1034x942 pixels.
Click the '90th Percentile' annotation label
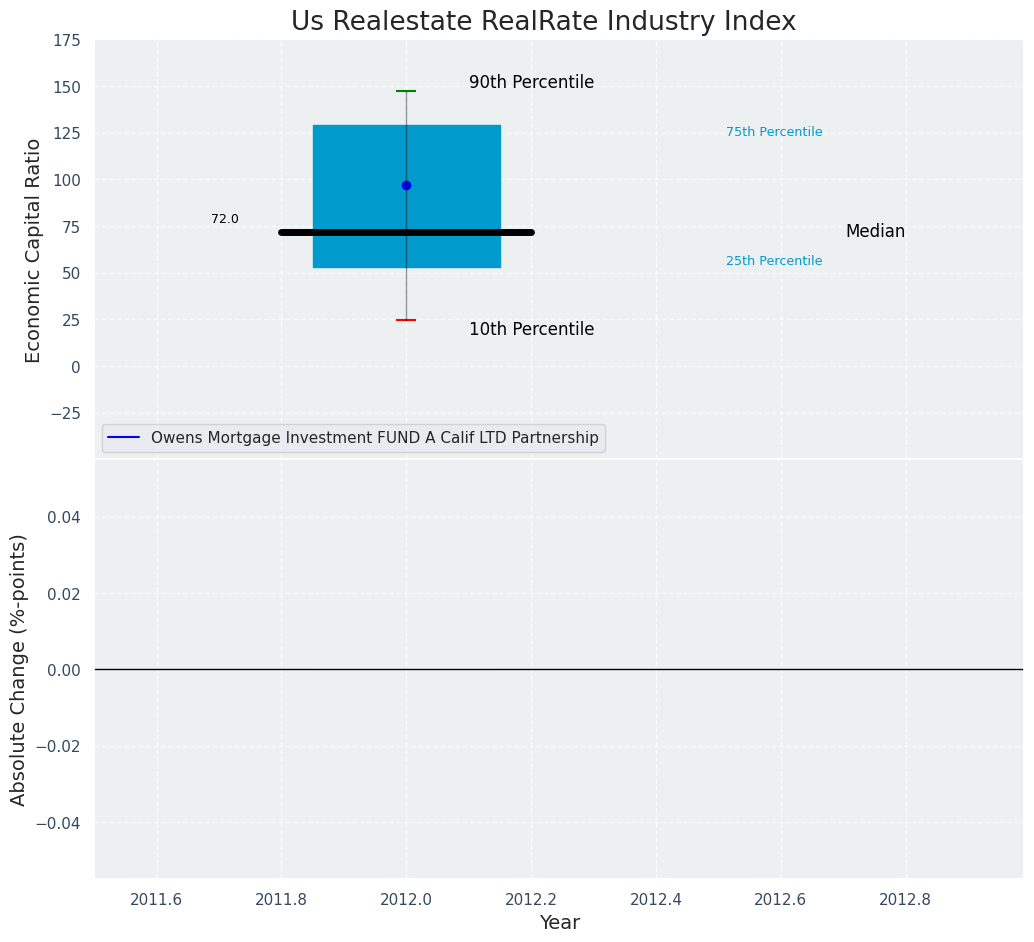tap(531, 82)
